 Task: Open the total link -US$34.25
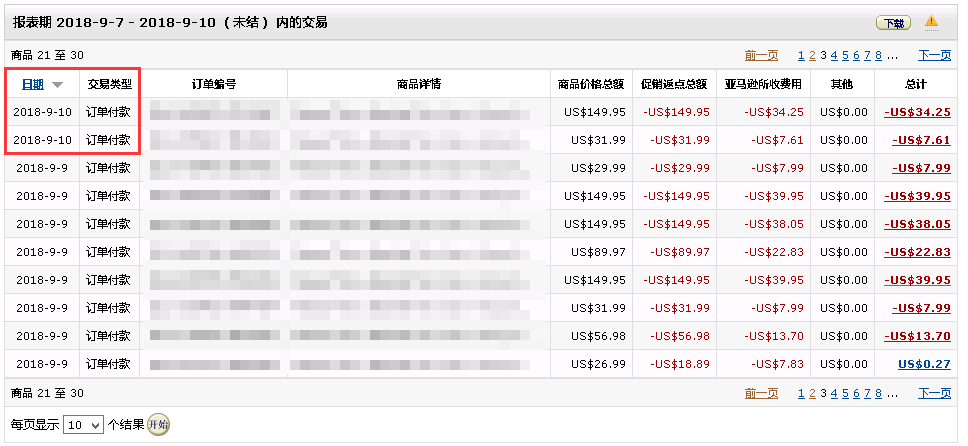[917, 112]
